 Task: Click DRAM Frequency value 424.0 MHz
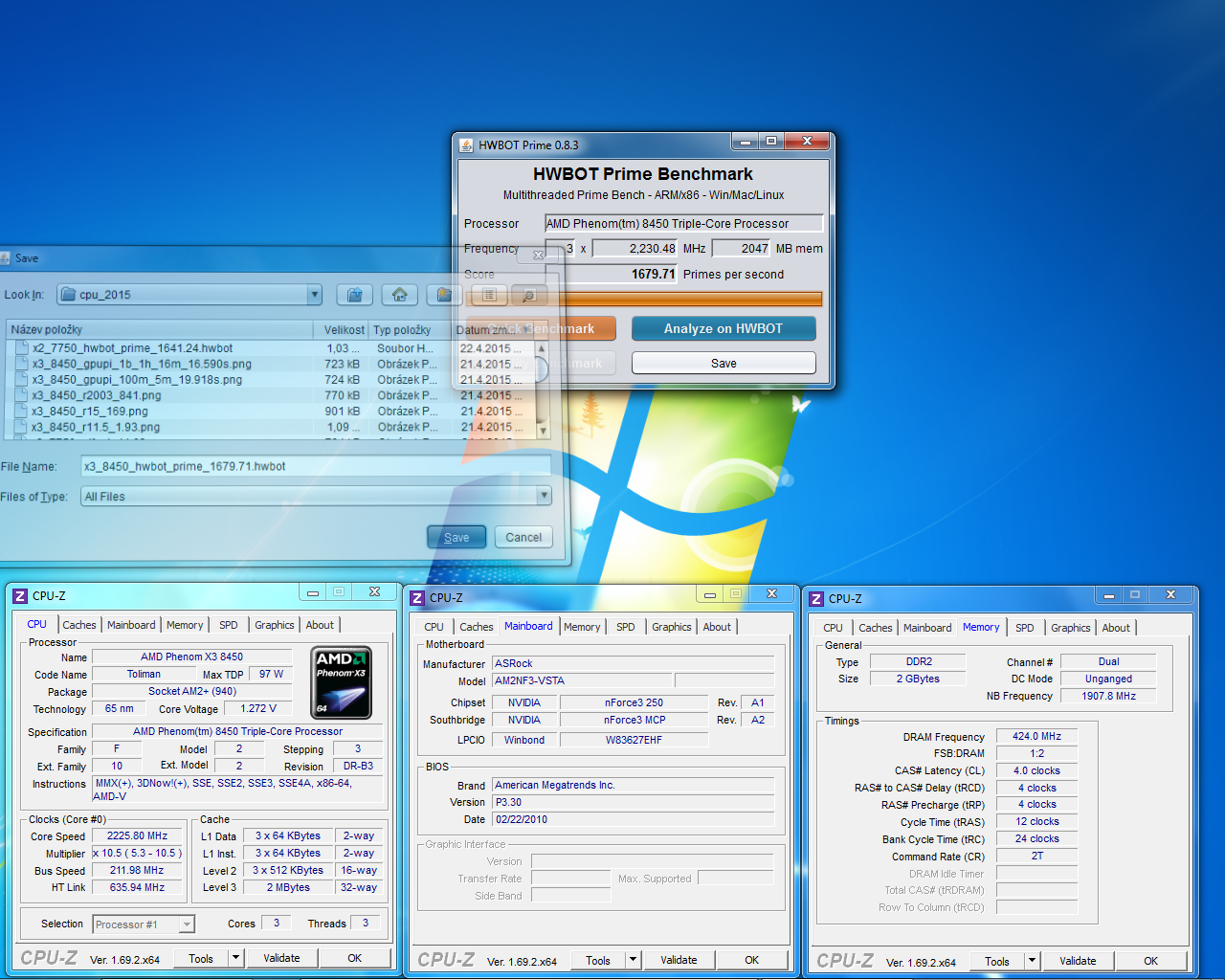point(1036,736)
